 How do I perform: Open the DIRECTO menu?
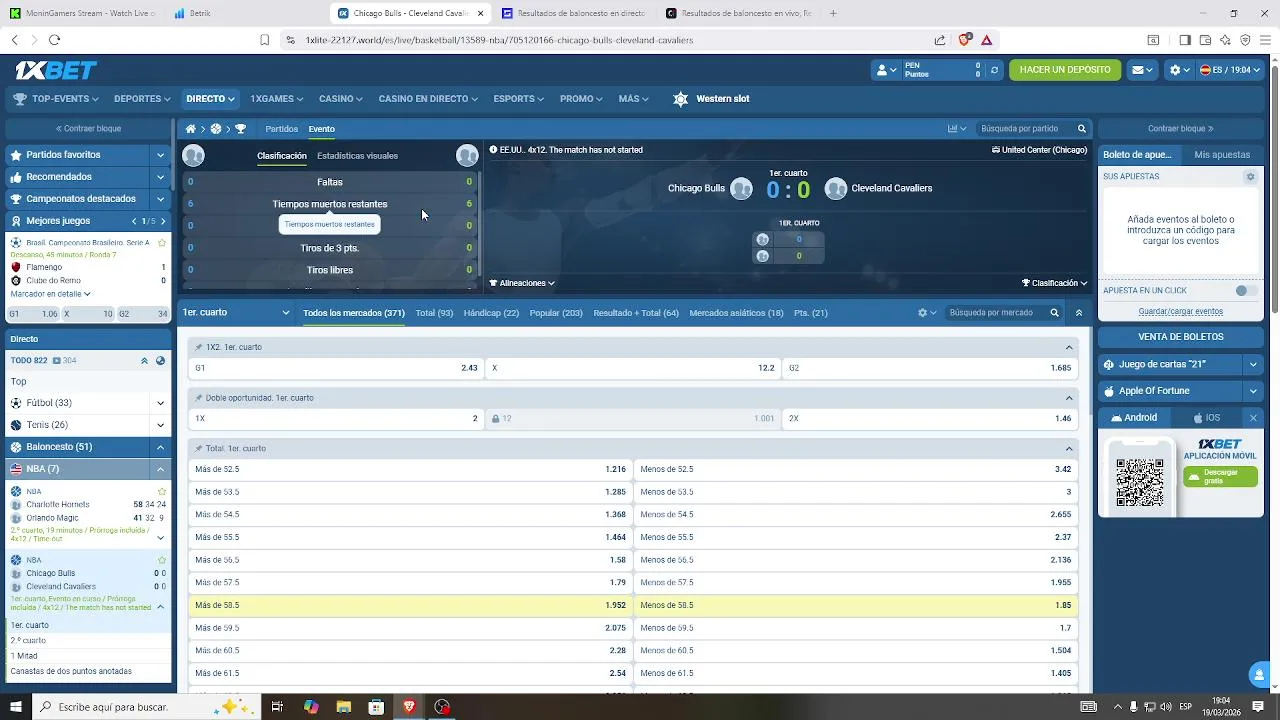tap(210, 99)
